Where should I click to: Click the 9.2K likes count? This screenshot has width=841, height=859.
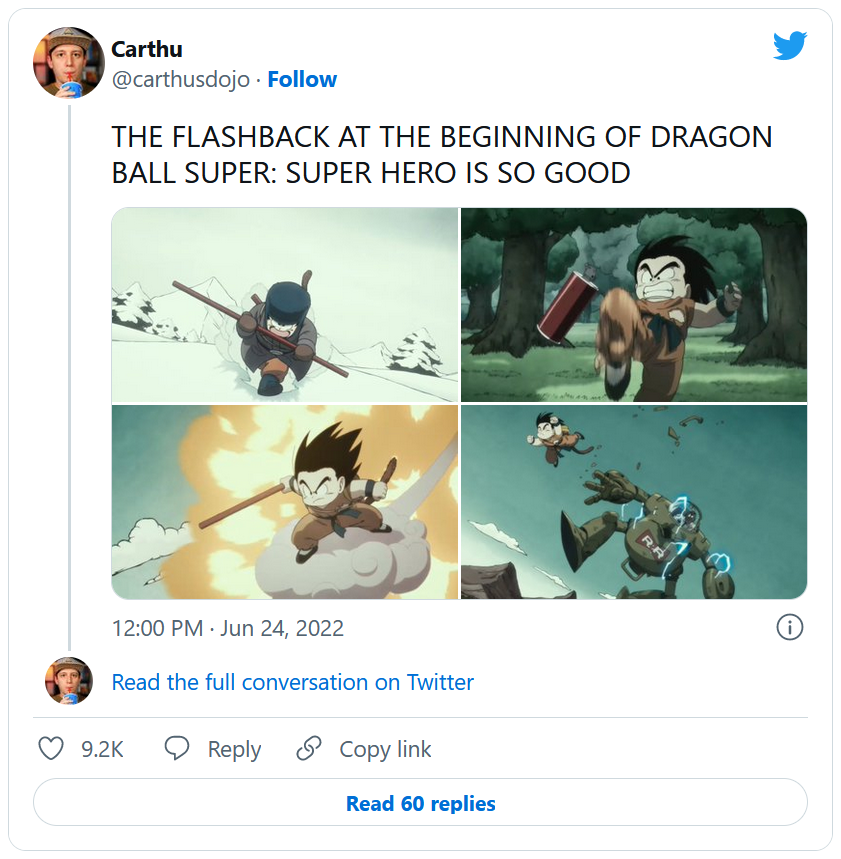(x=102, y=749)
